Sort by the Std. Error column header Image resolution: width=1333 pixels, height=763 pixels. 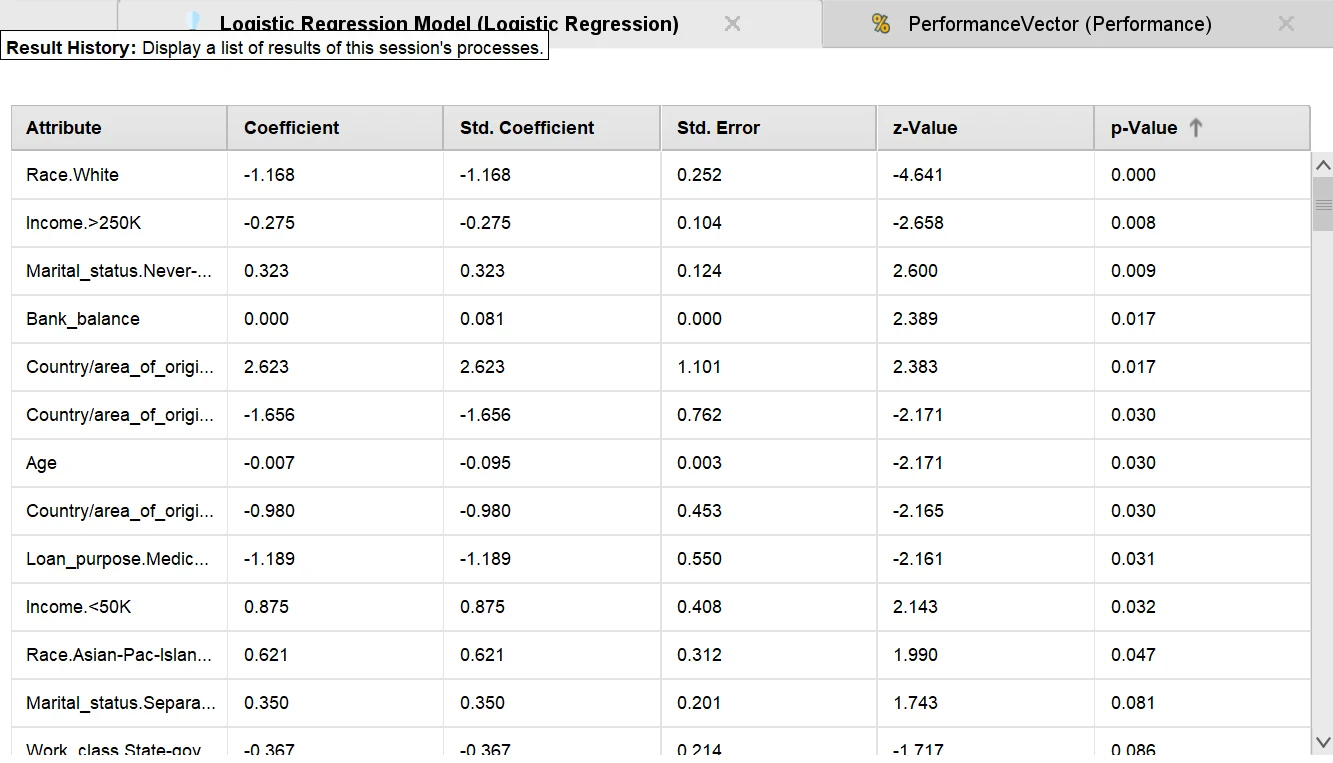pos(769,128)
